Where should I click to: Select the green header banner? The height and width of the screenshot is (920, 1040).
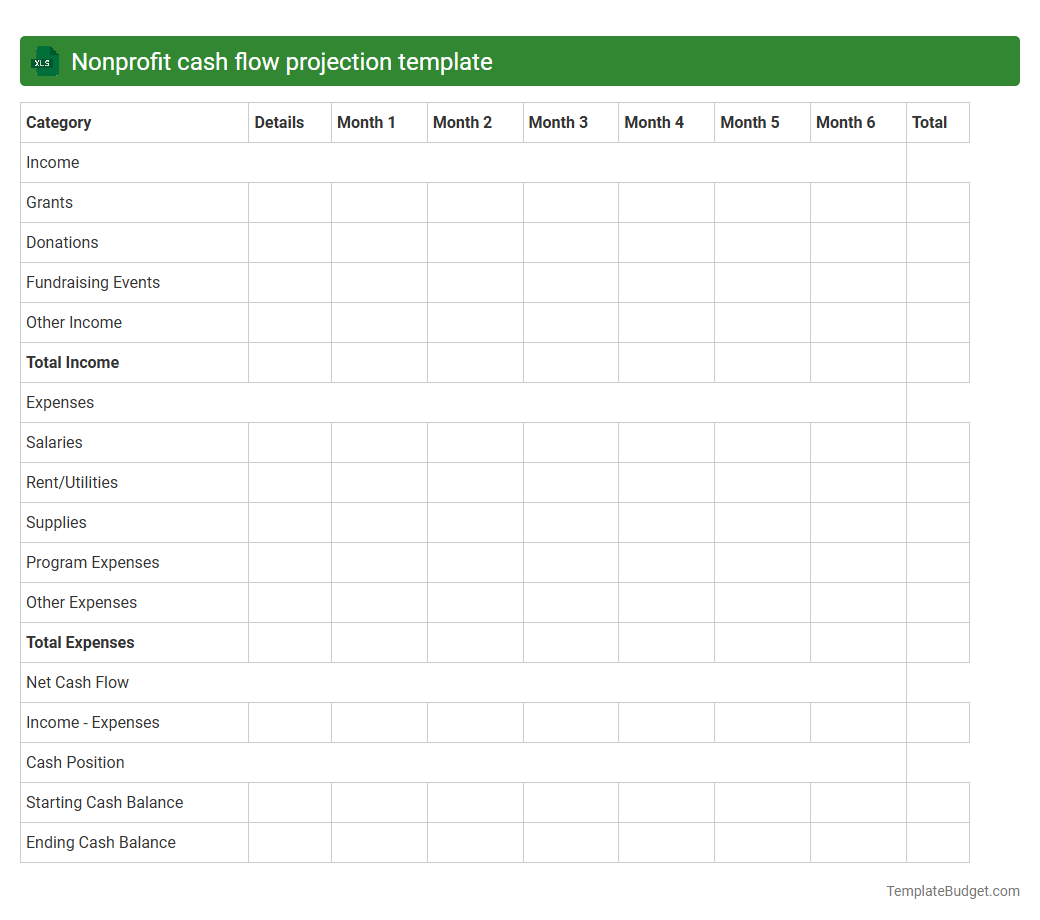click(520, 61)
